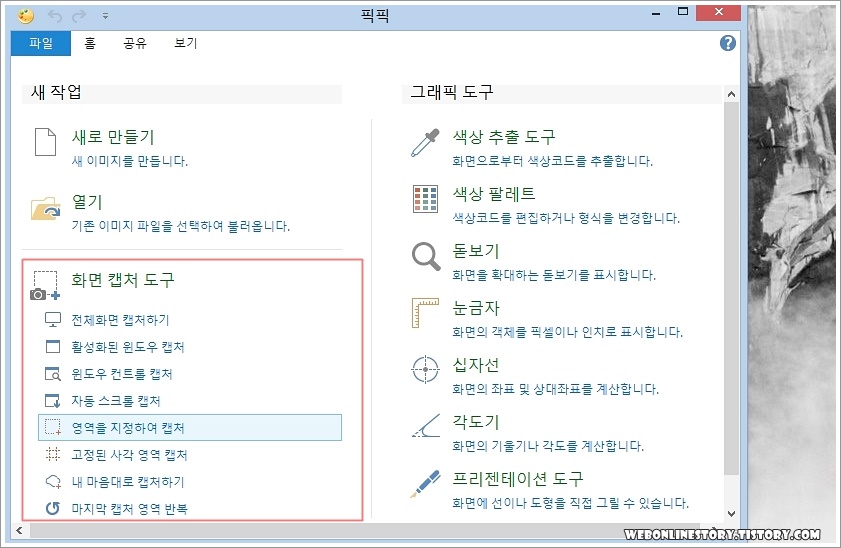Screen dimensions: 841x548
Task: Click the magnifying glass icon for 돋보기
Action: click(426, 256)
